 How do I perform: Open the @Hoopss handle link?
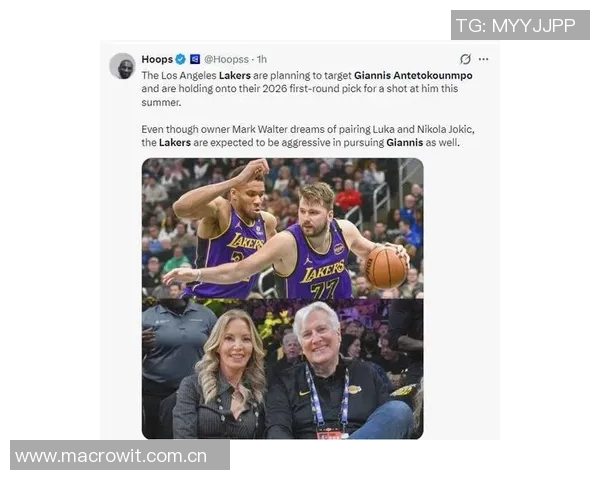click(227, 59)
